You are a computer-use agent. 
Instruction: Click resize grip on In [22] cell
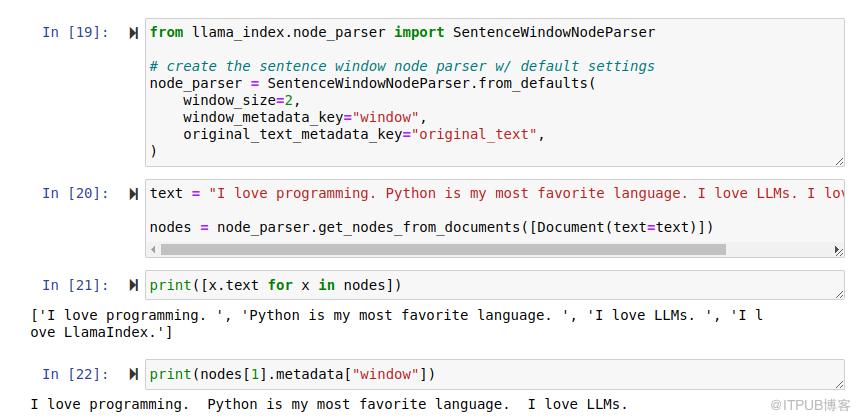pyautogui.click(x=839, y=383)
